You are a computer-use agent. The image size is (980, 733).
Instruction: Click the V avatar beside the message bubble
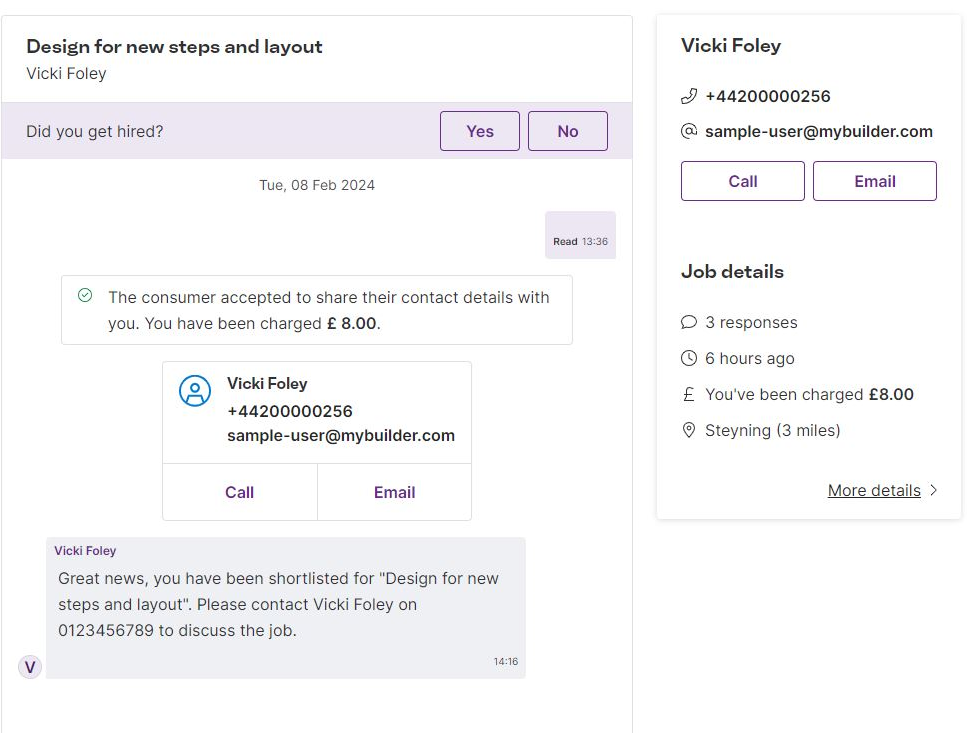(30, 666)
